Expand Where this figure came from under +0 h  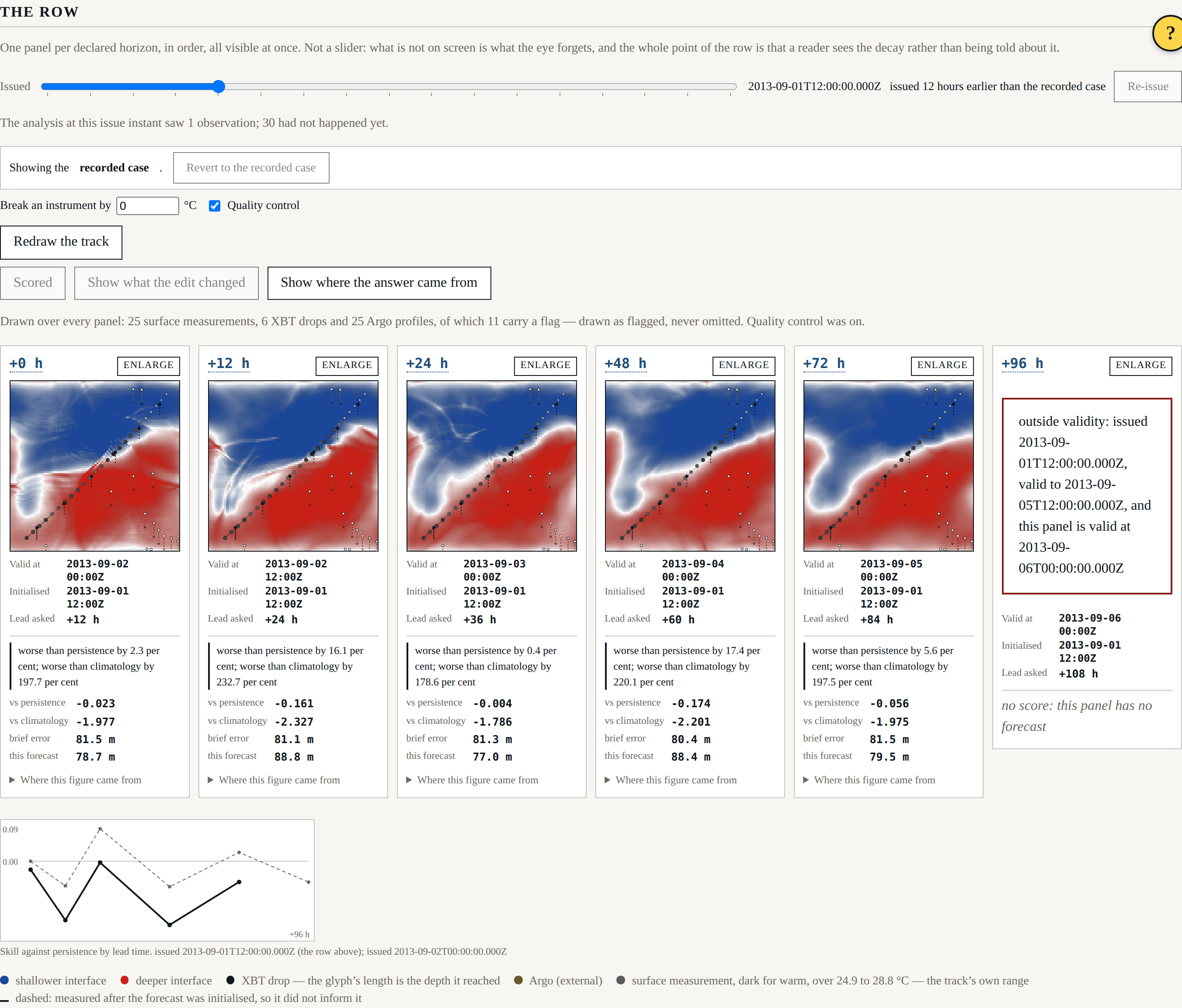[x=76, y=780]
